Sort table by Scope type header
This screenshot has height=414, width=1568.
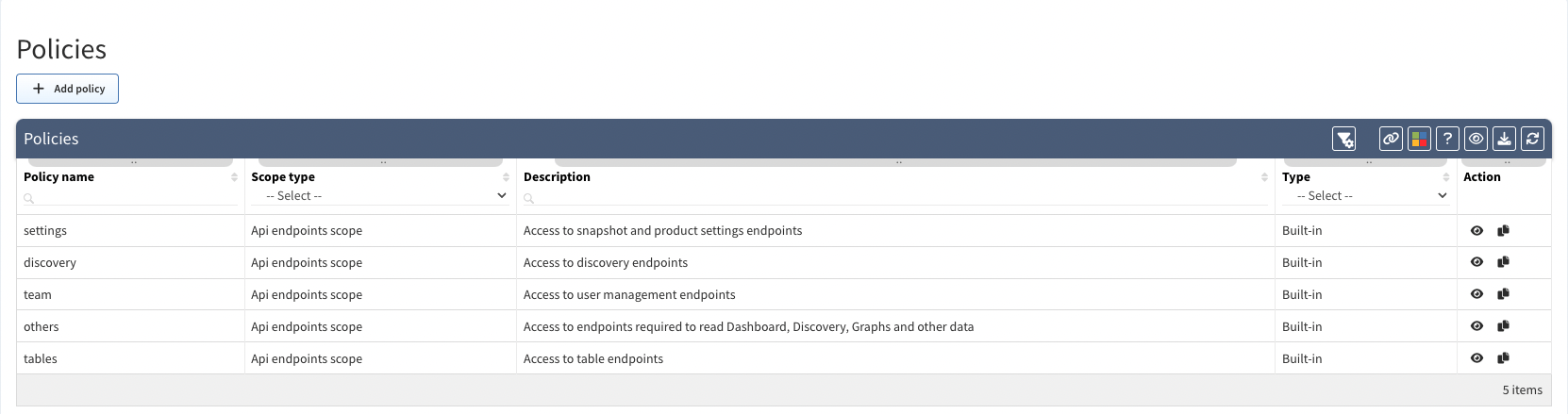283,177
